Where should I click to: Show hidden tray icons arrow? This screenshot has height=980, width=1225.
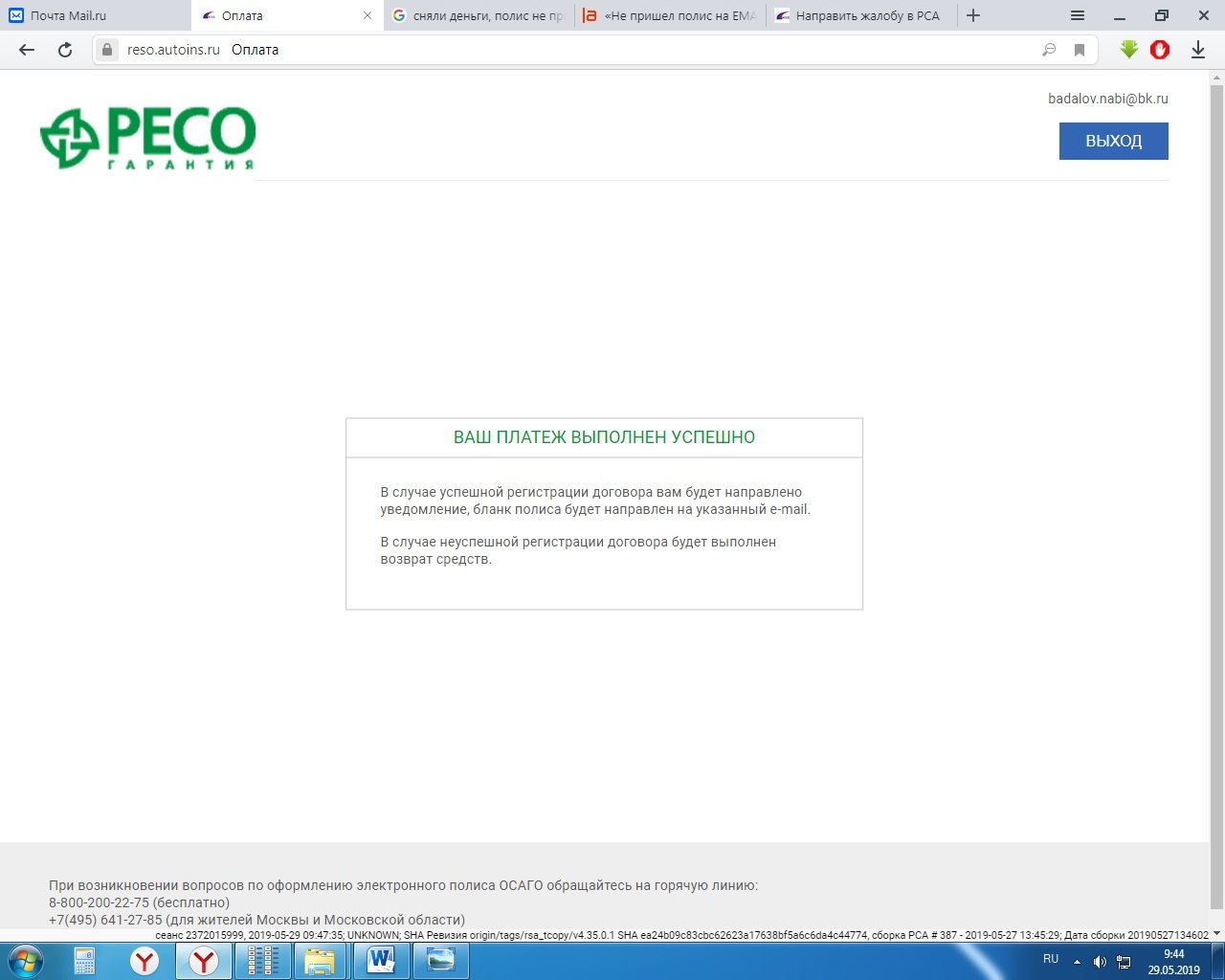pyautogui.click(x=1078, y=961)
